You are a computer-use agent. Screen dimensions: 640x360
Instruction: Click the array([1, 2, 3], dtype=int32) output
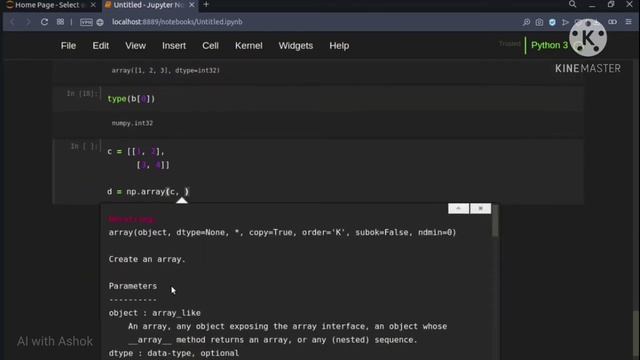[x=166, y=71]
